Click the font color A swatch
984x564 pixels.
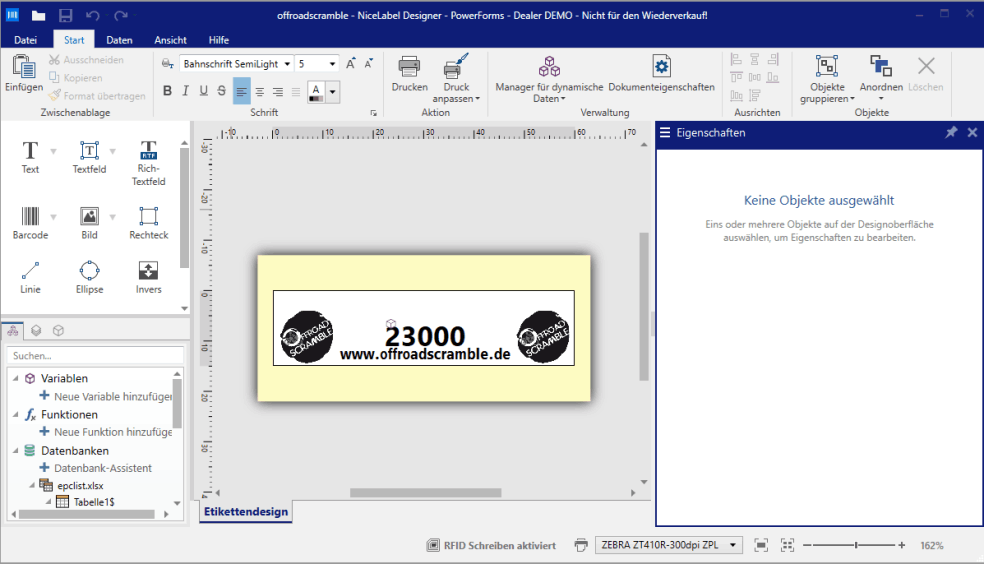point(316,92)
